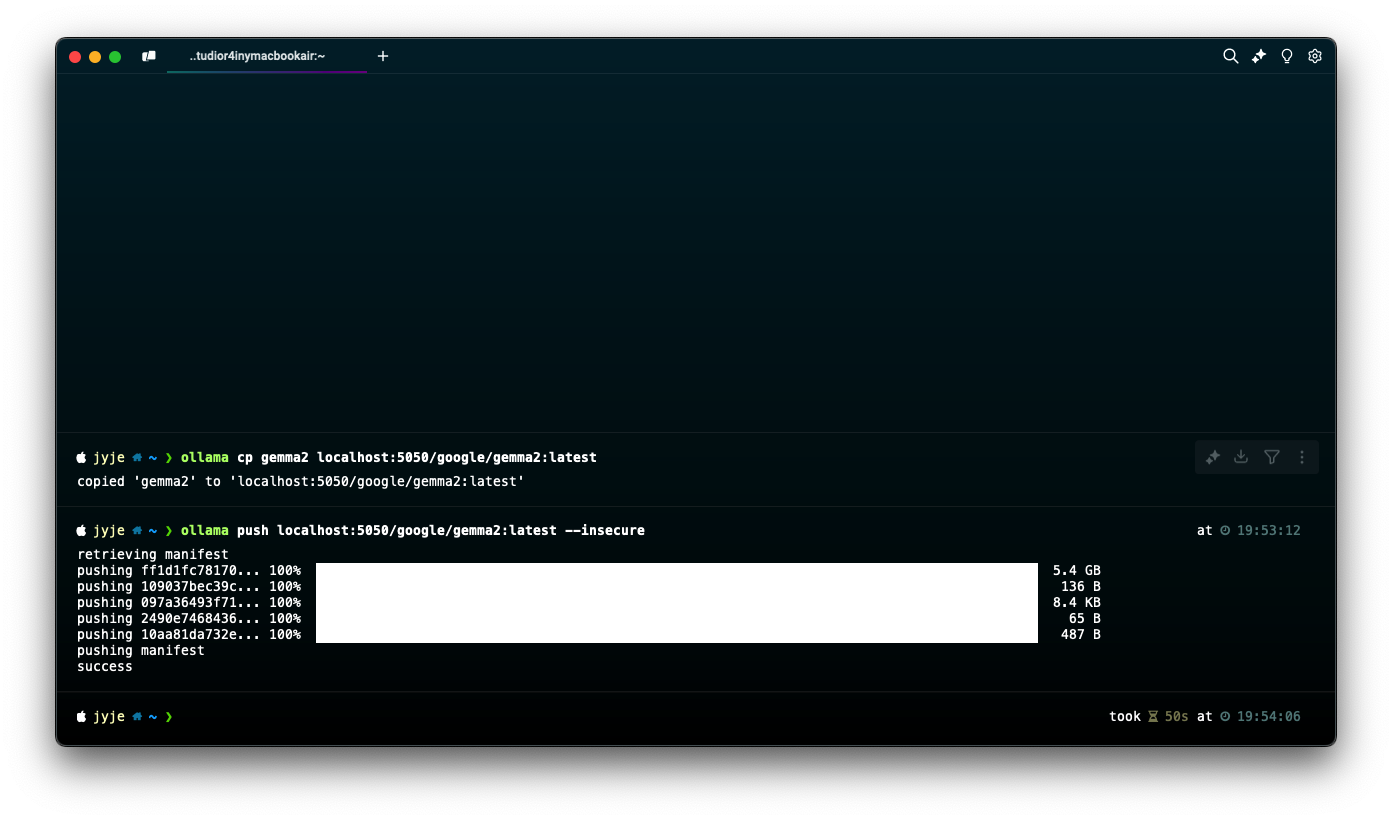This screenshot has height=820, width=1392.
Task: Click the 'pushing 097a36493f71... 100%' line
Action: (x=189, y=603)
